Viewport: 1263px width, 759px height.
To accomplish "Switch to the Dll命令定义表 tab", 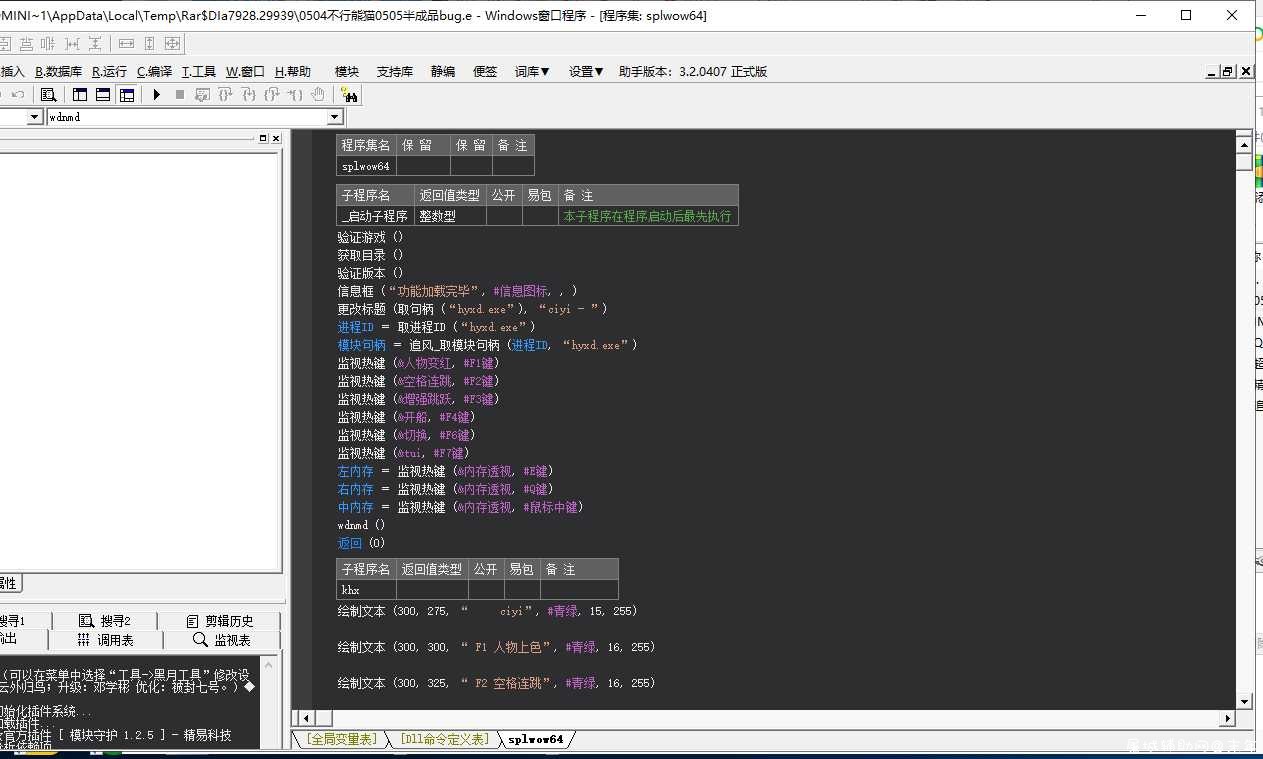I will click(x=445, y=739).
